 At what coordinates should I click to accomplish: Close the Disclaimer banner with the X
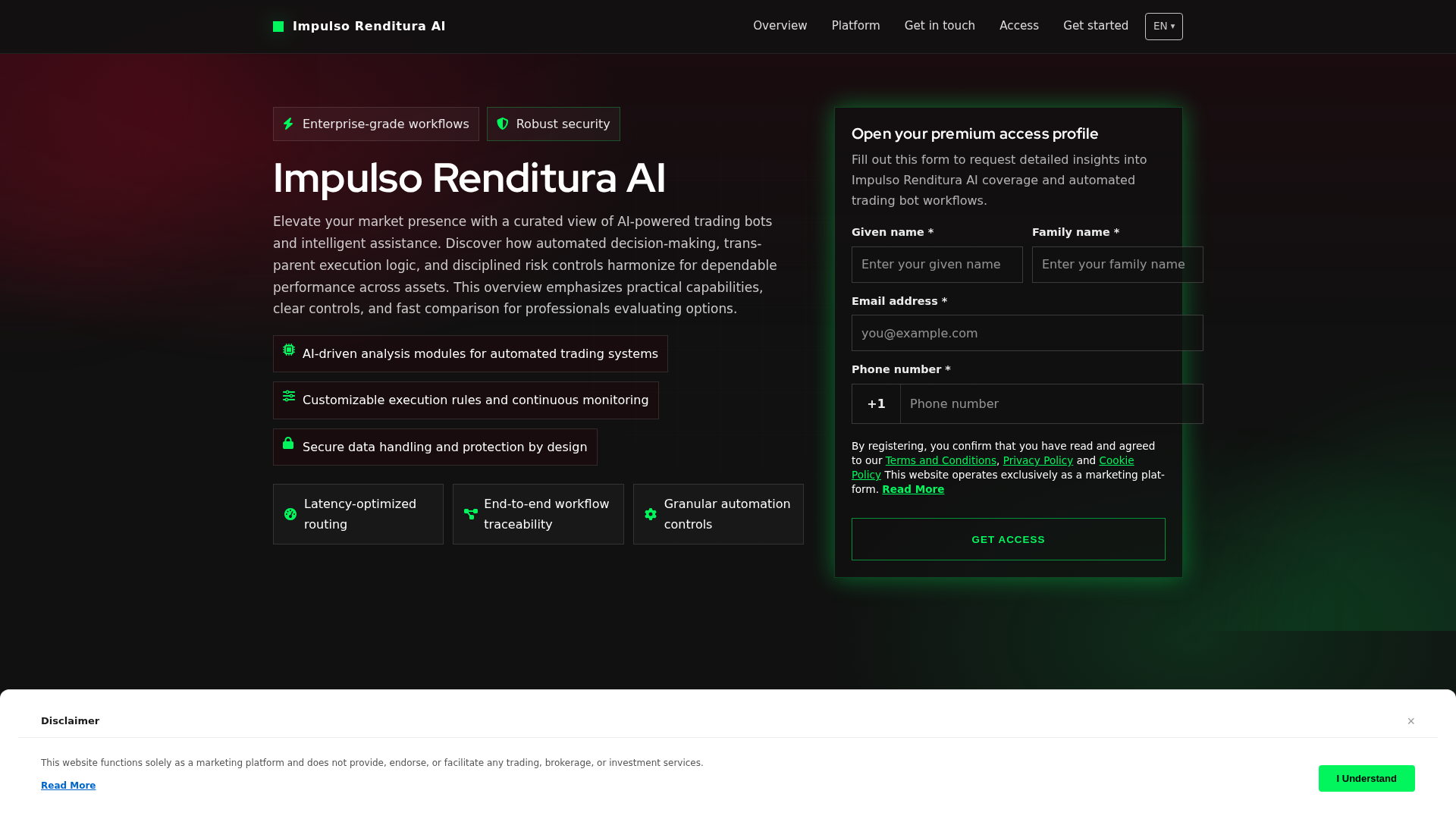1411,721
